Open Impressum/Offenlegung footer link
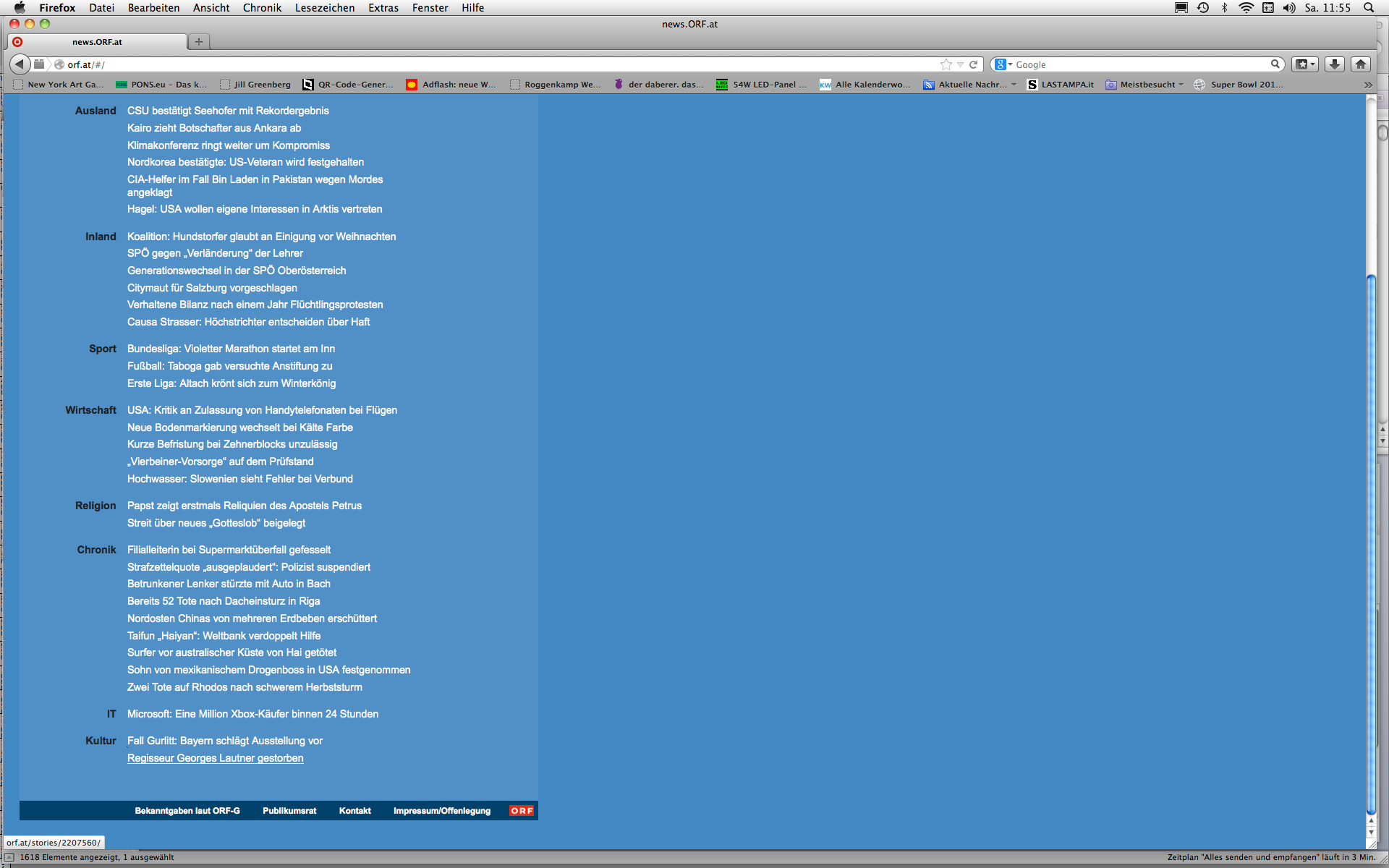 tap(442, 811)
